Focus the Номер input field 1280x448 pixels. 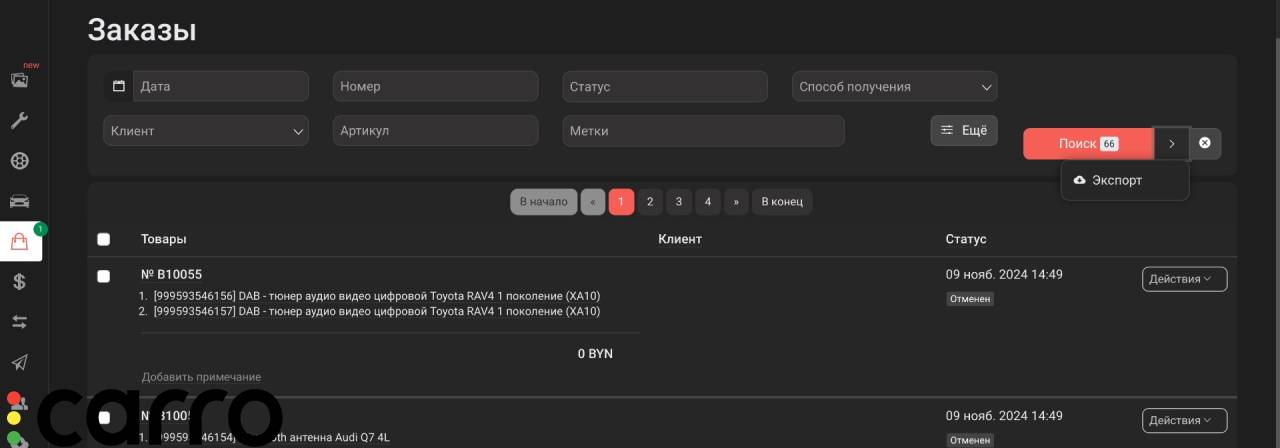click(x=435, y=86)
